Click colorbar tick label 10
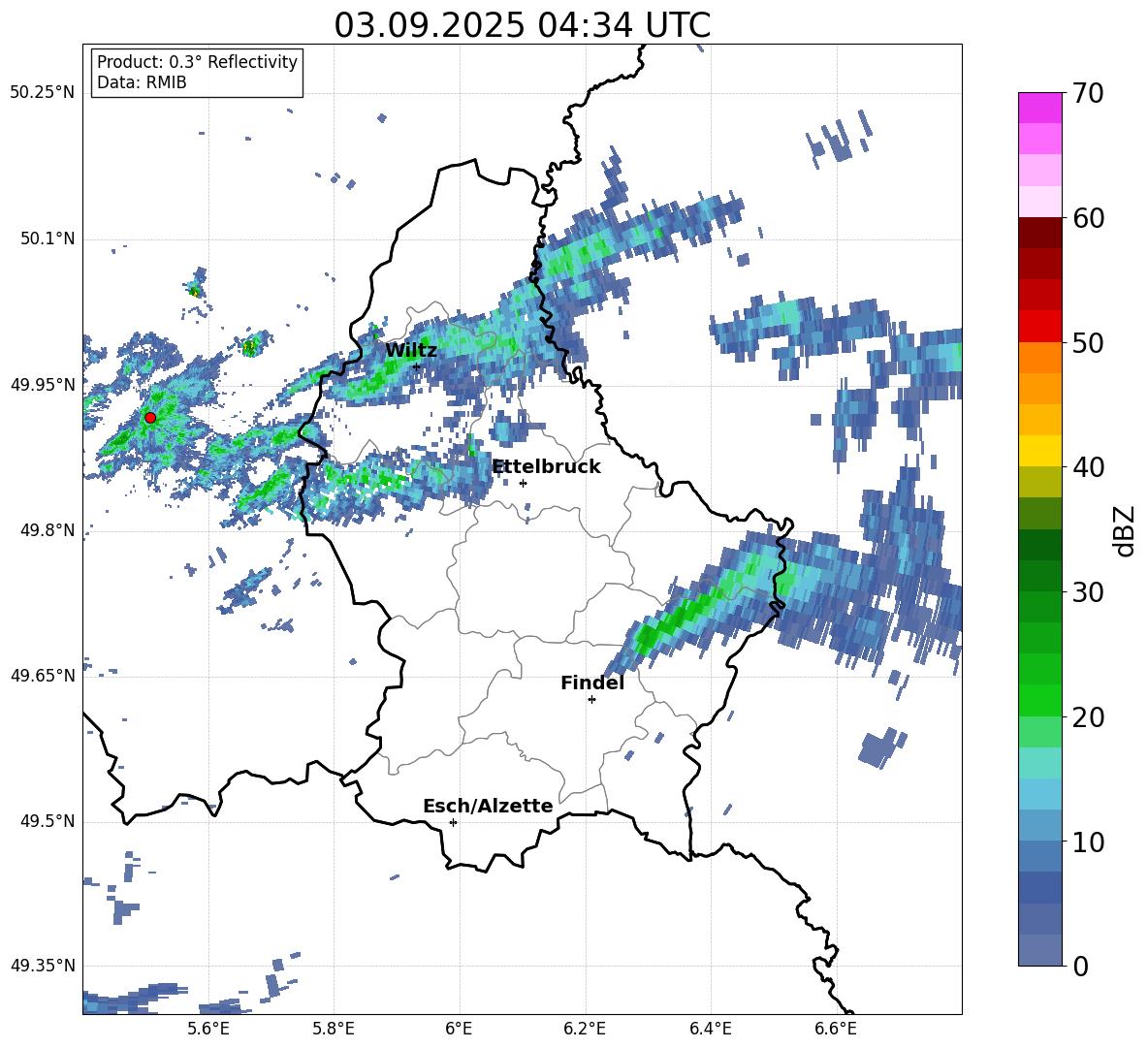Screen dimensions: 1148x1048 pos(1088,842)
